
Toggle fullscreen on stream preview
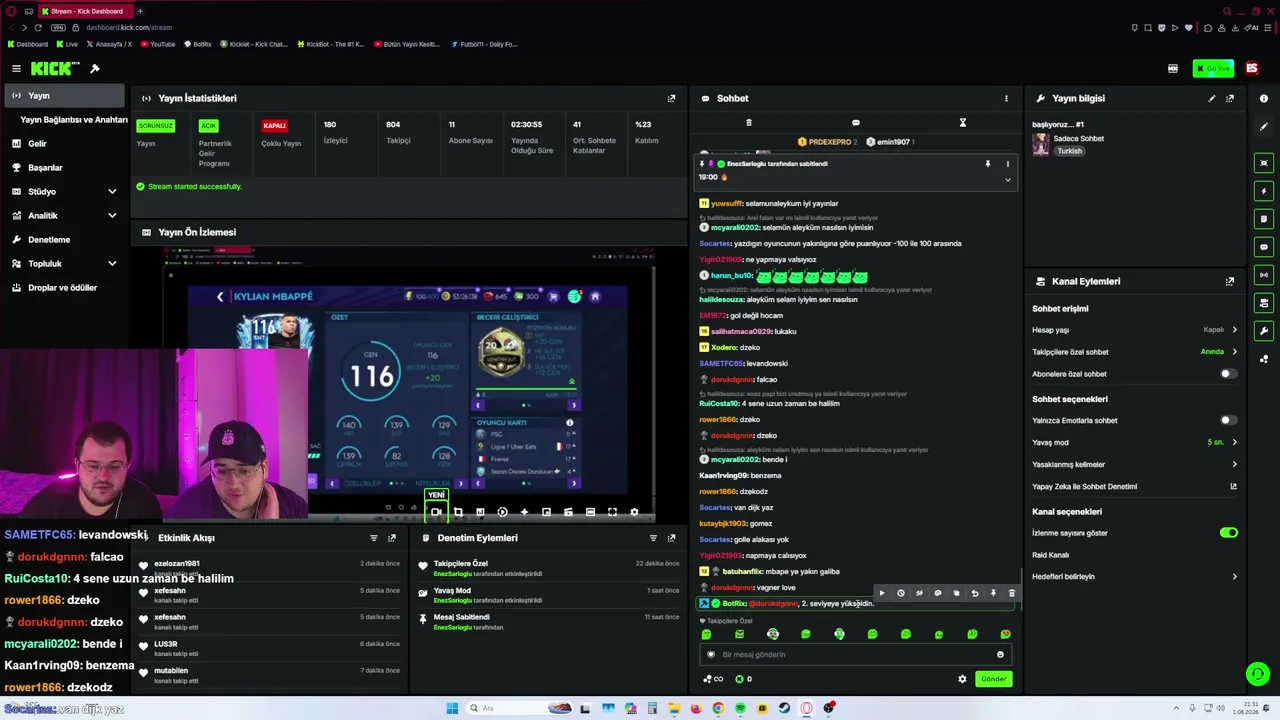pyautogui.click(x=612, y=512)
